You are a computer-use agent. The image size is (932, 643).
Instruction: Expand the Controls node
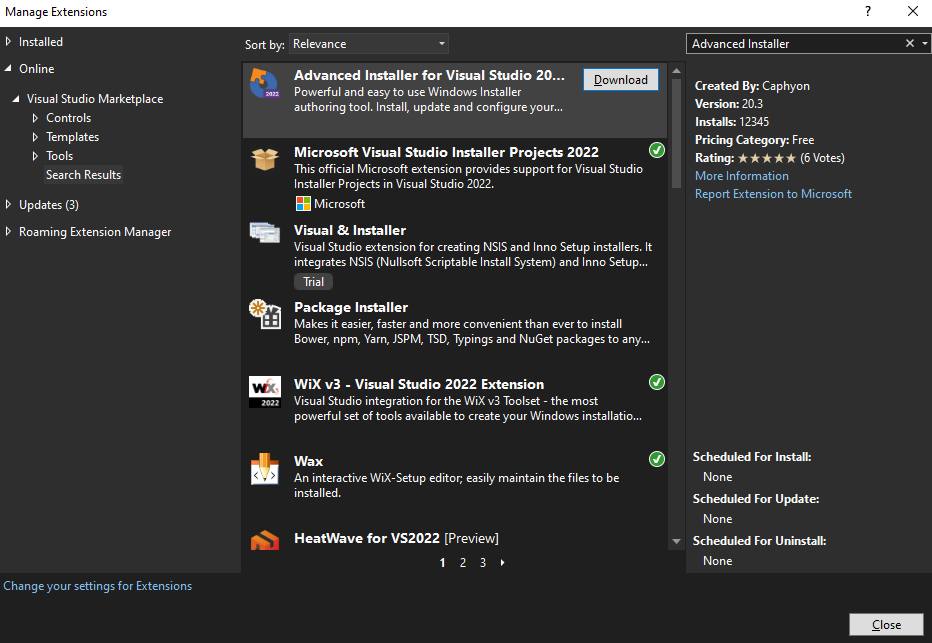(x=35, y=118)
